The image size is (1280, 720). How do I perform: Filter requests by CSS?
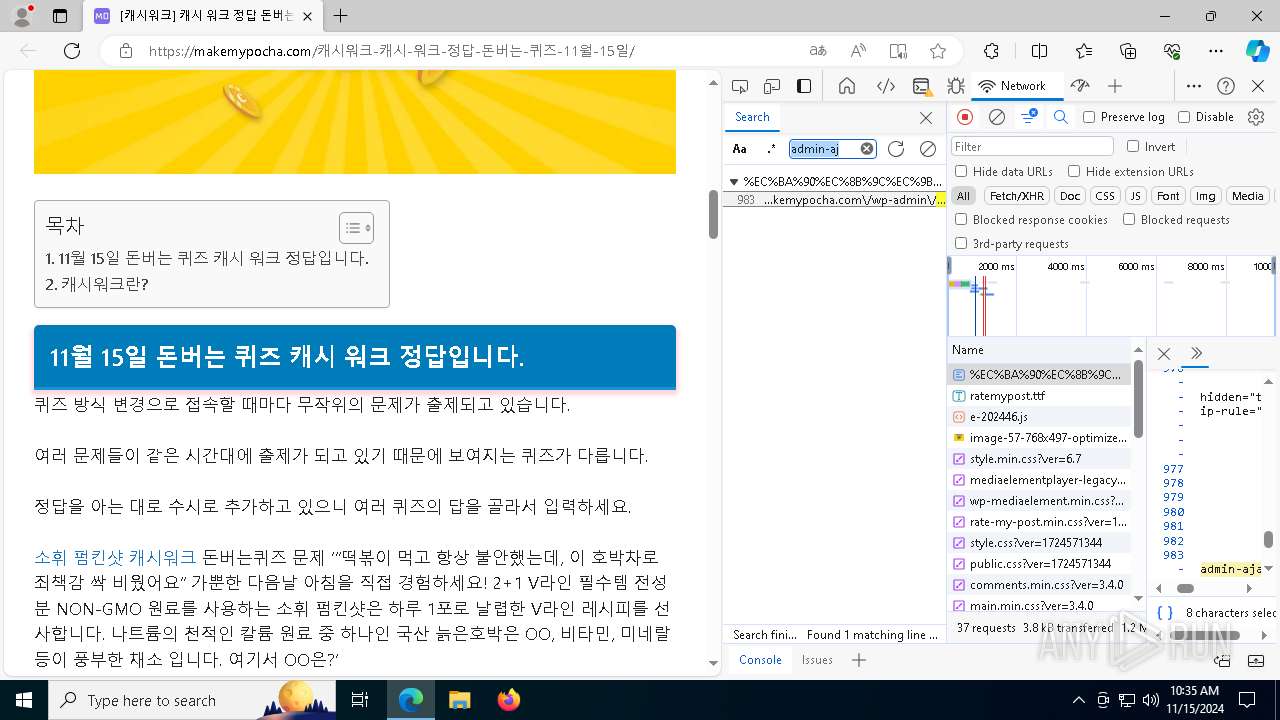click(1104, 196)
